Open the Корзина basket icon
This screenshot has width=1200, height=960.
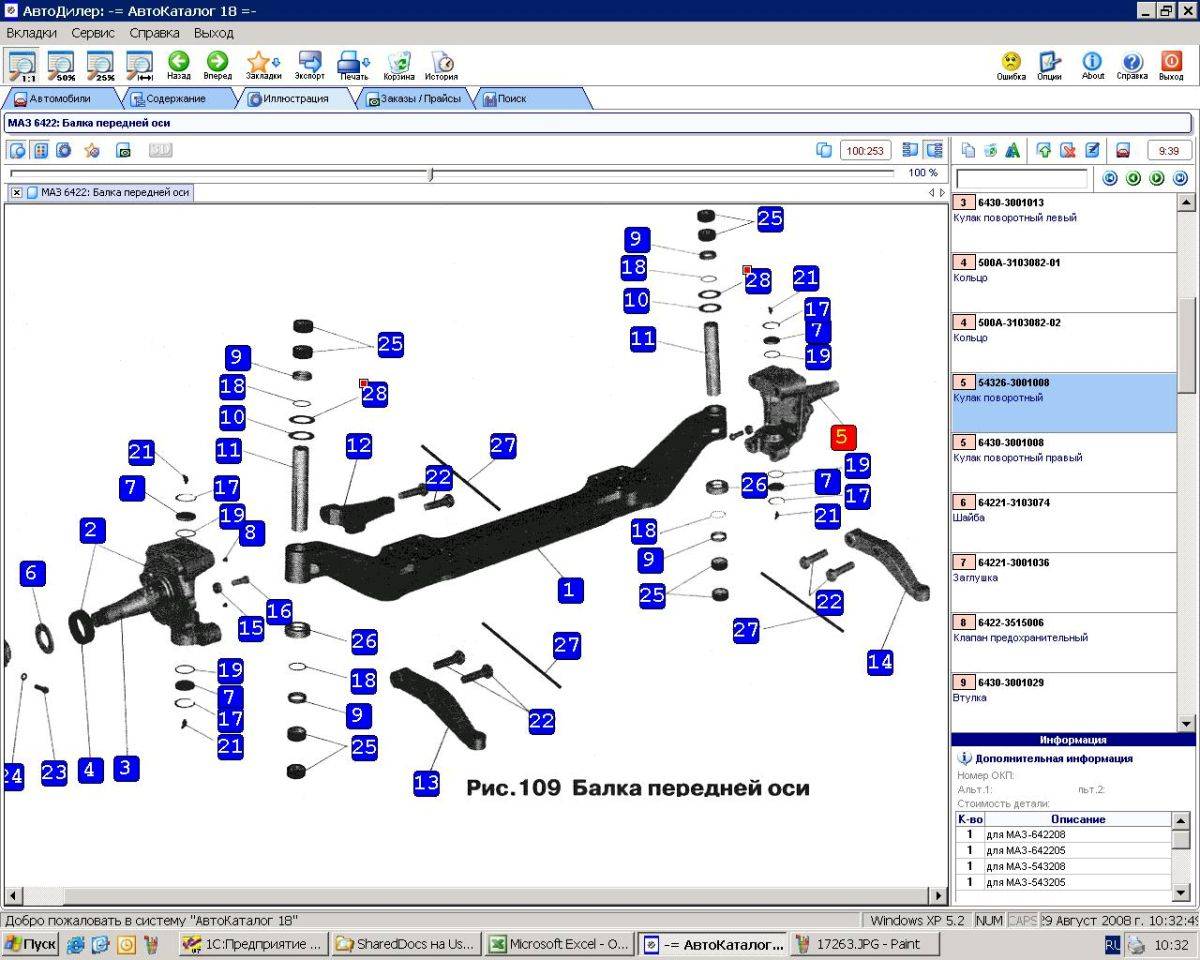coord(399,65)
